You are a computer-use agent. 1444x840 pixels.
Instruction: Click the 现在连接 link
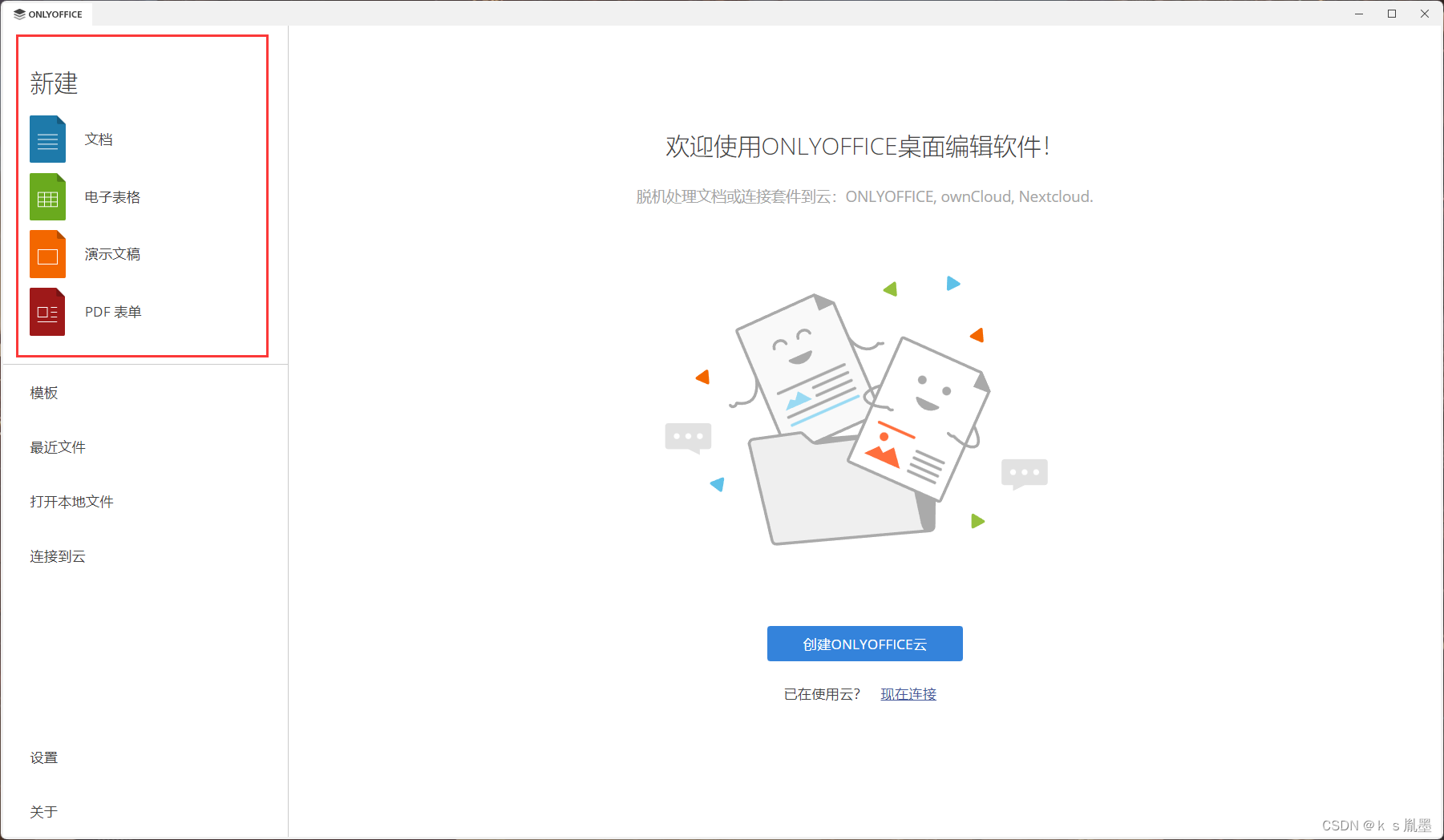point(908,694)
